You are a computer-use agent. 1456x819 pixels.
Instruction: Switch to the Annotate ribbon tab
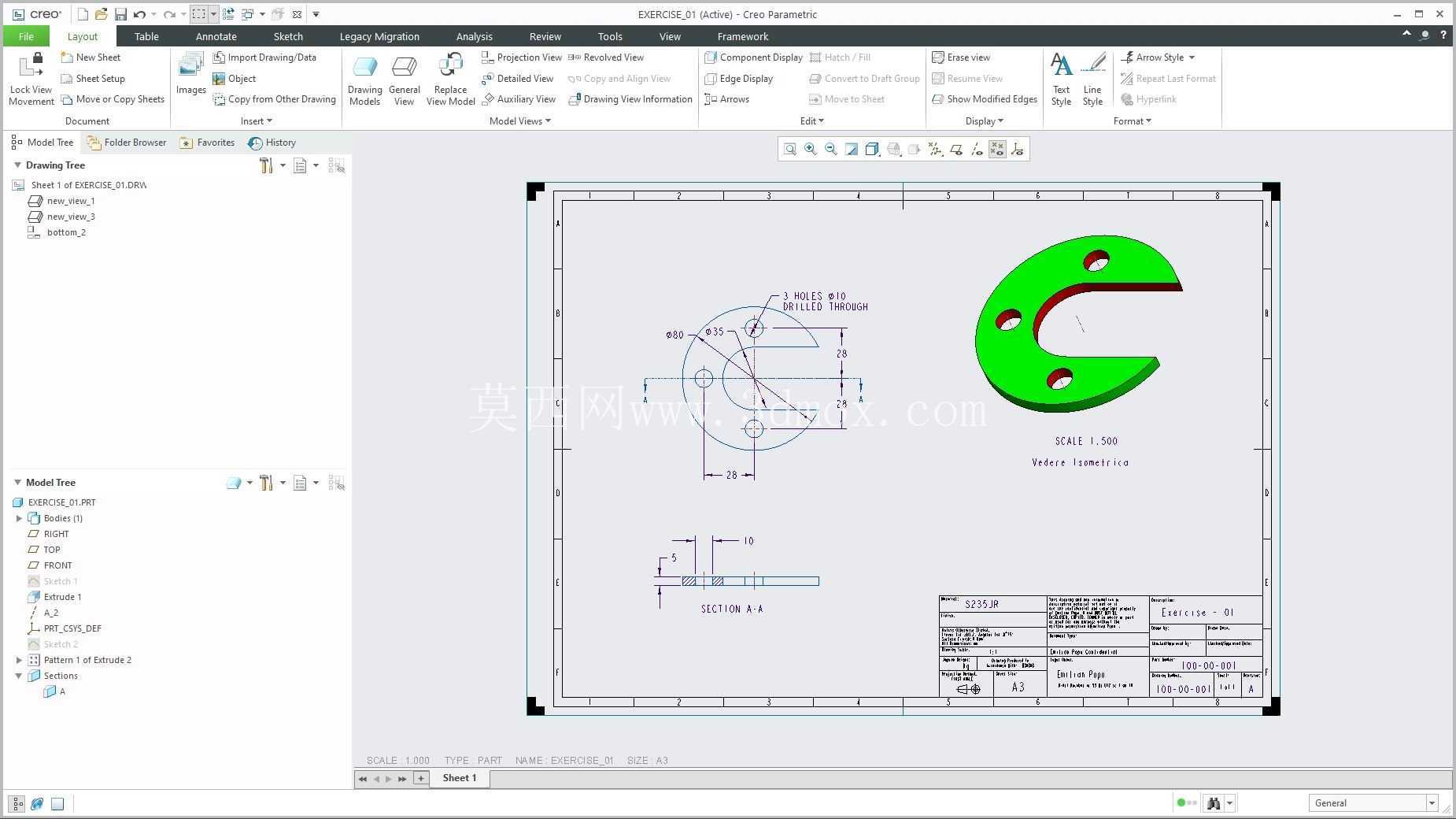click(x=216, y=36)
